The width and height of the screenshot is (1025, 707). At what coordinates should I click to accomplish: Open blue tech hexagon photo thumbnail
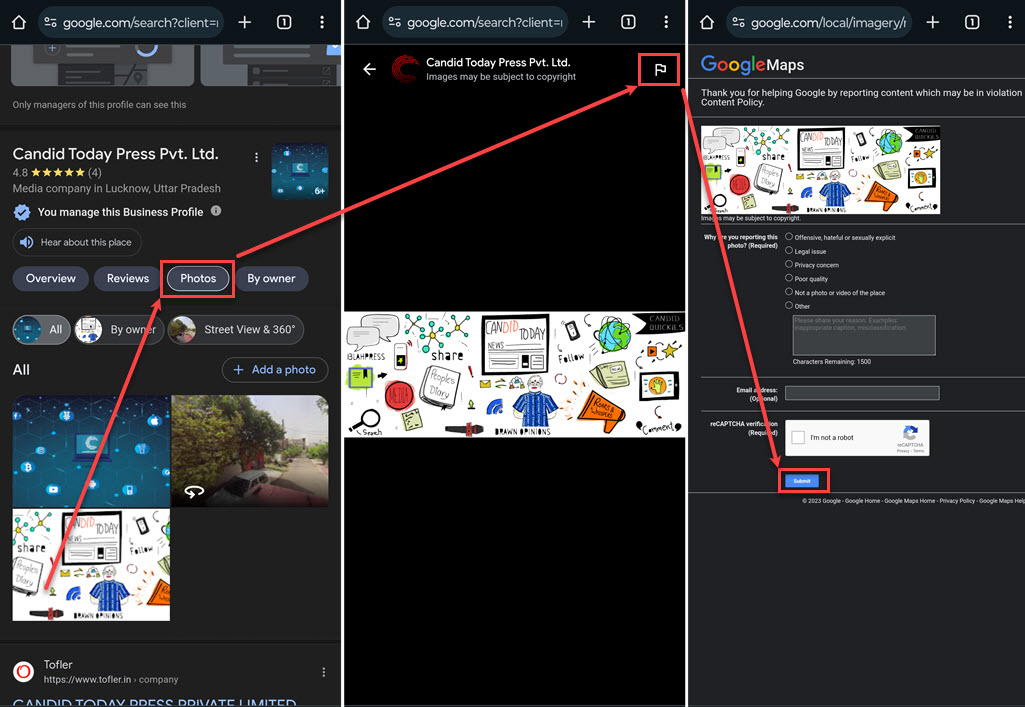(91, 451)
